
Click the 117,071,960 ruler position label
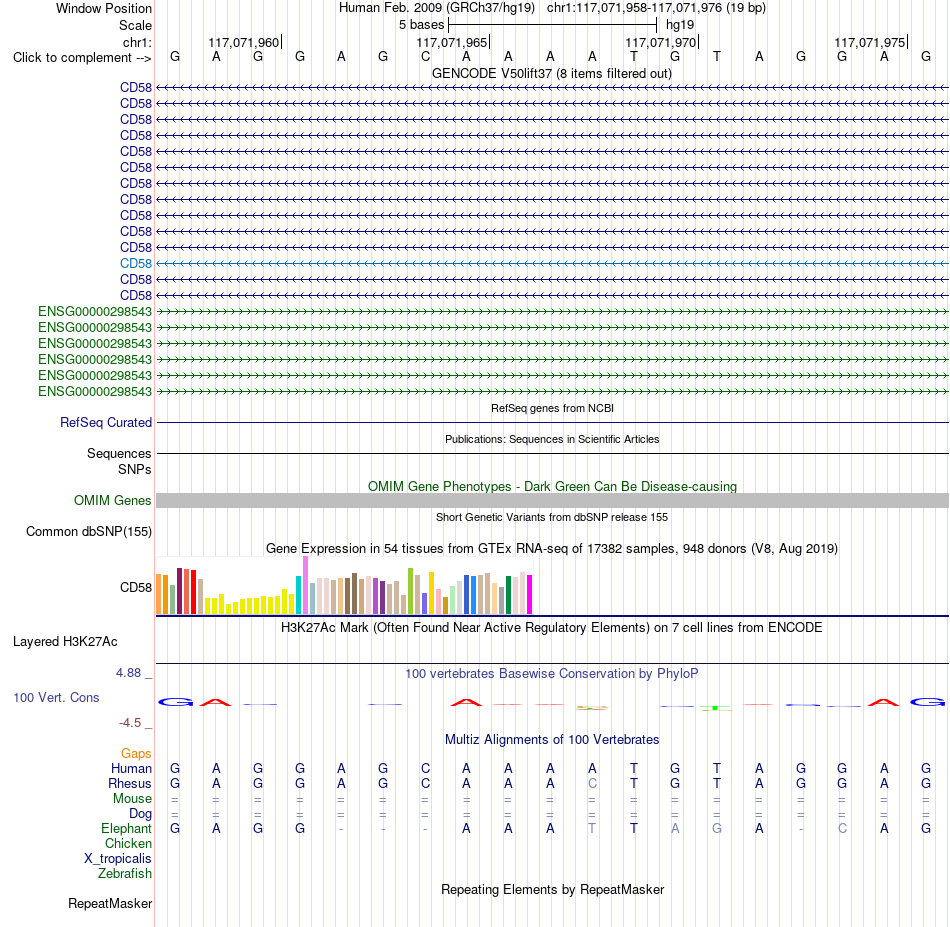click(244, 42)
